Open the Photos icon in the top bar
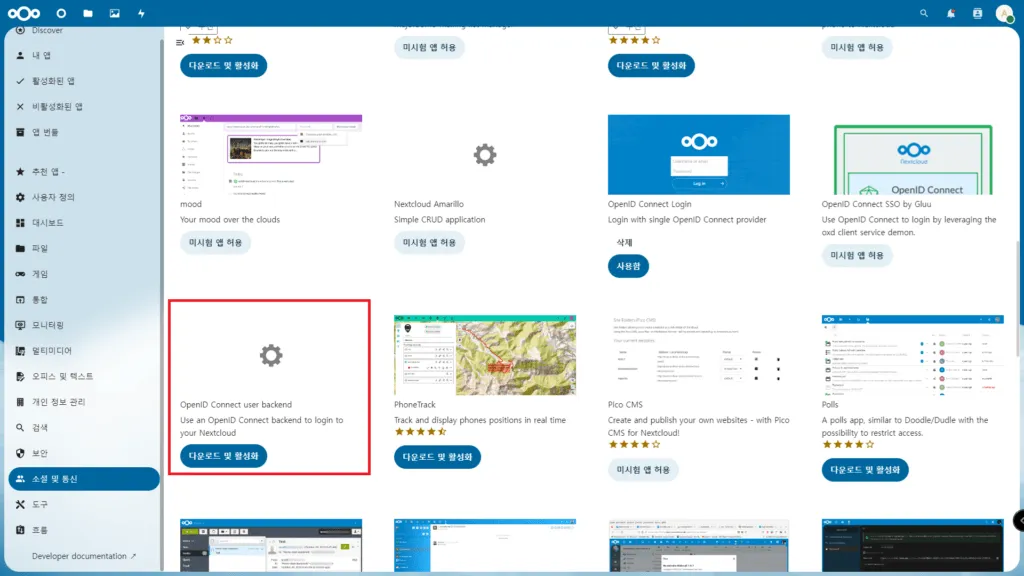 click(x=114, y=13)
